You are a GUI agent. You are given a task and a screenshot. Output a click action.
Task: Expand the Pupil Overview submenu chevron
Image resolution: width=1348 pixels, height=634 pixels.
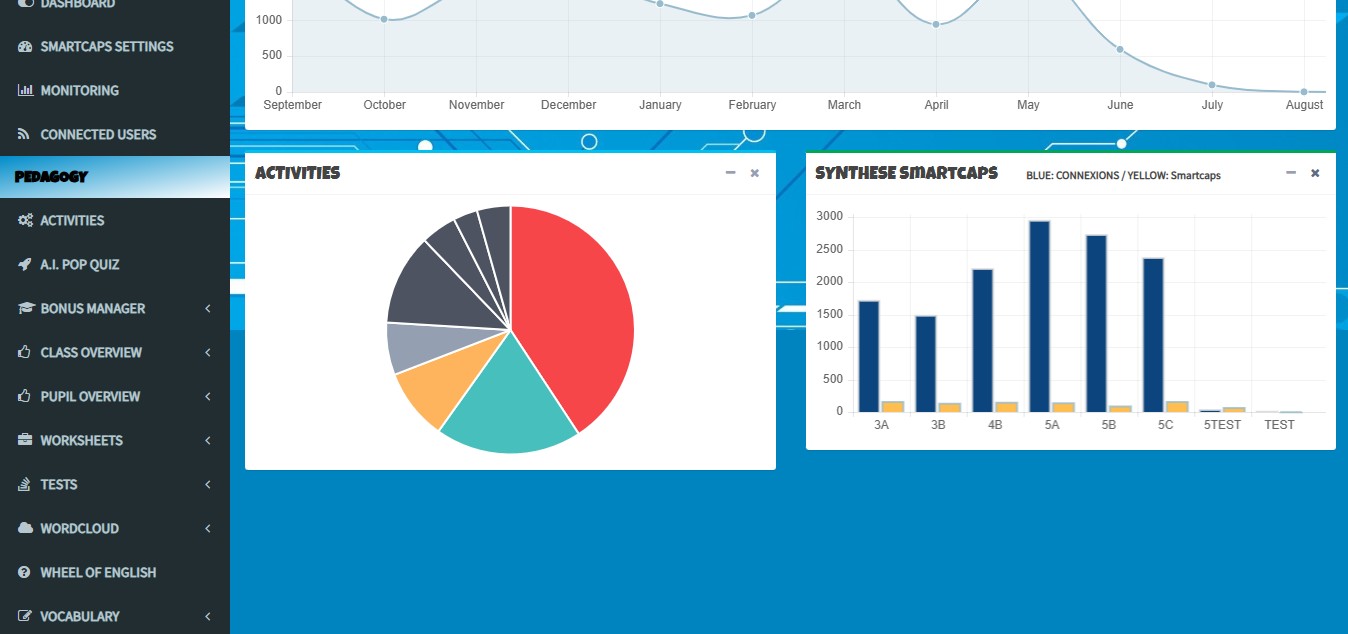tap(207, 397)
